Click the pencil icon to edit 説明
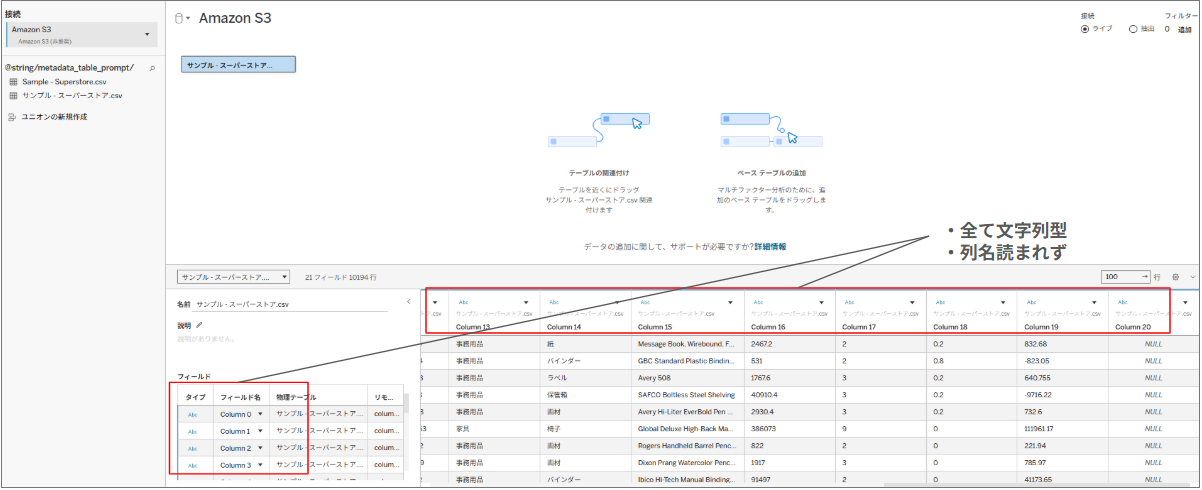 (x=199, y=325)
